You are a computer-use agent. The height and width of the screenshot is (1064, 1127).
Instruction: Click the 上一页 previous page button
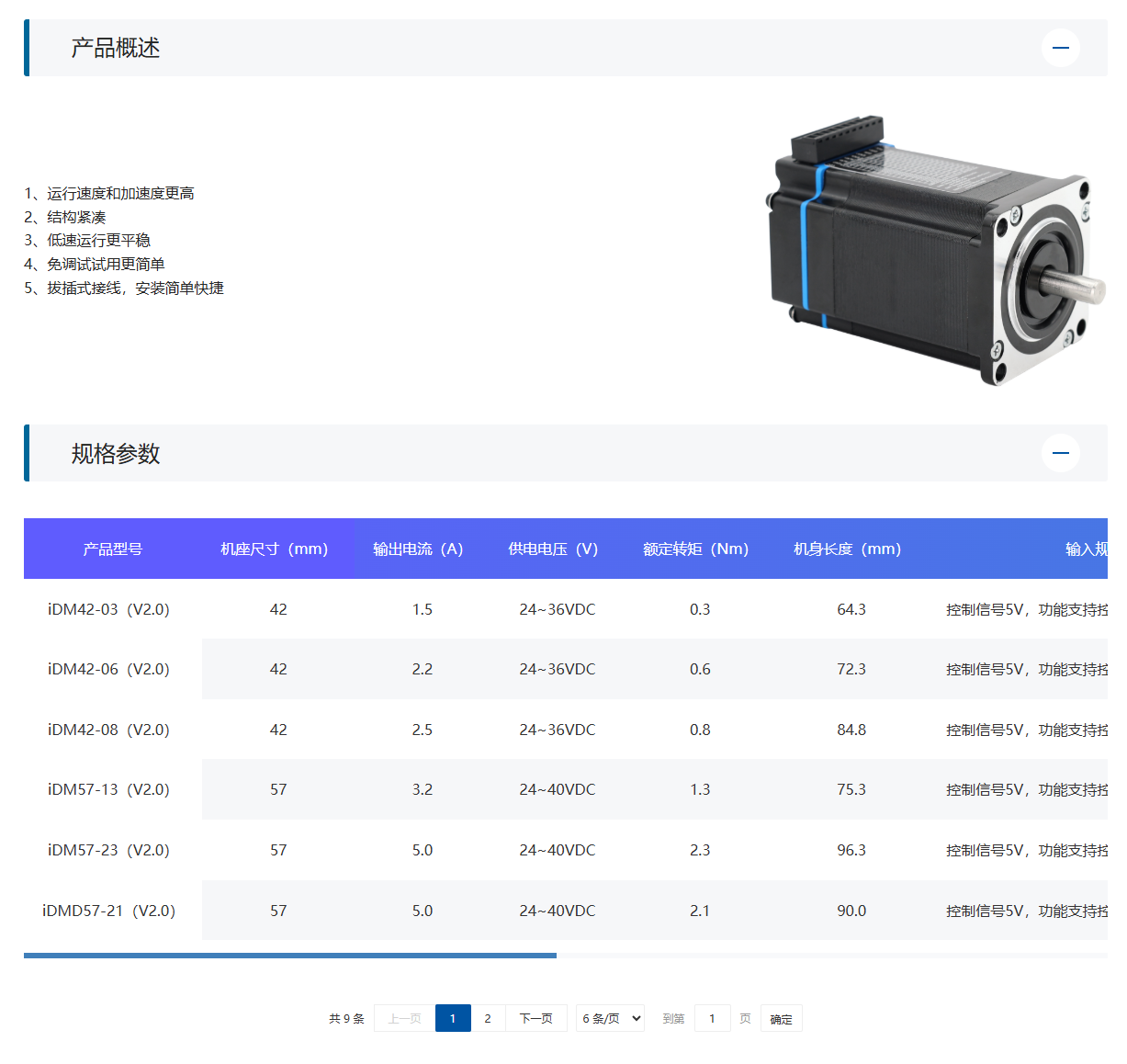404,1018
